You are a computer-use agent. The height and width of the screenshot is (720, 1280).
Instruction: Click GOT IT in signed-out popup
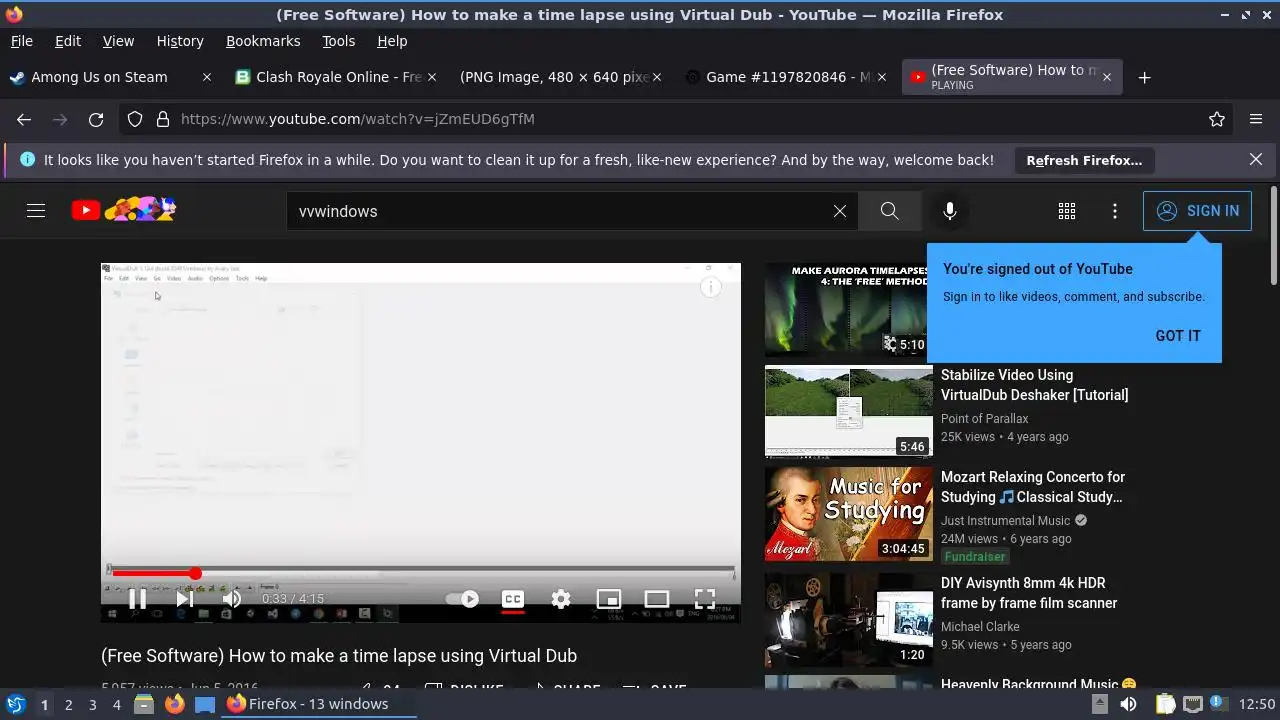point(1178,336)
